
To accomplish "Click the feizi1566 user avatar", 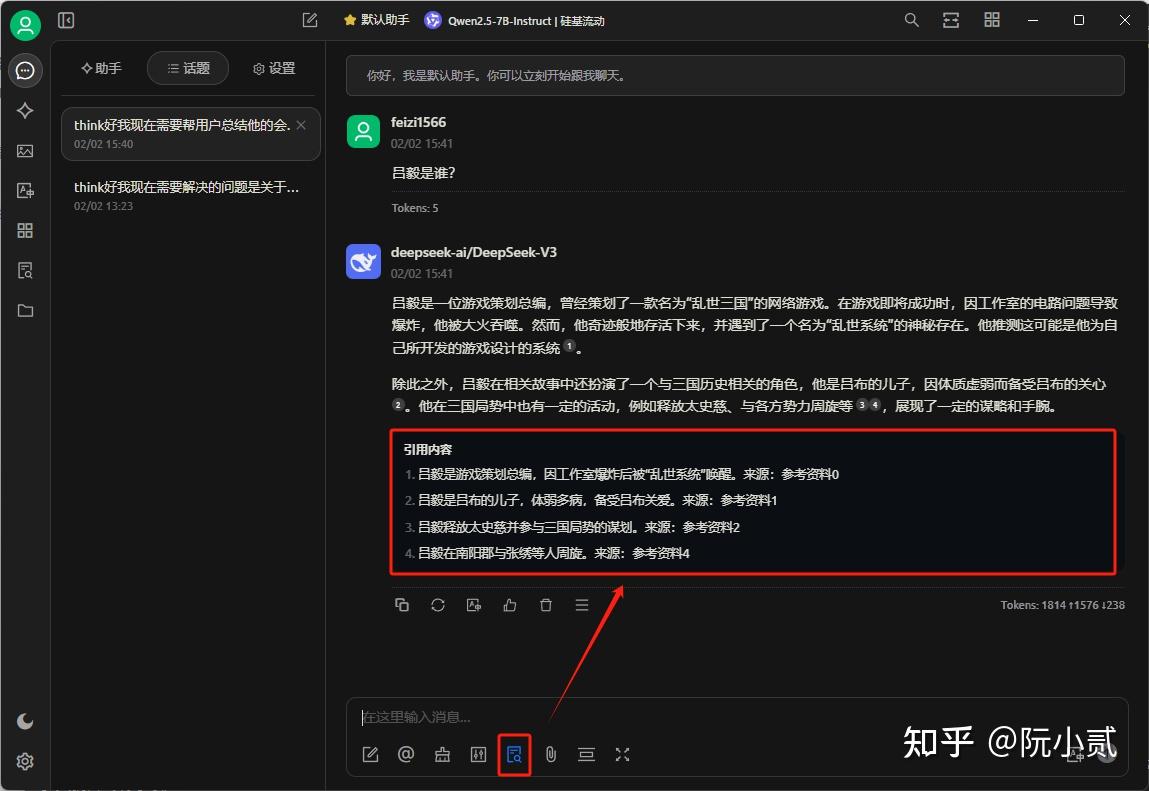I will (x=363, y=131).
